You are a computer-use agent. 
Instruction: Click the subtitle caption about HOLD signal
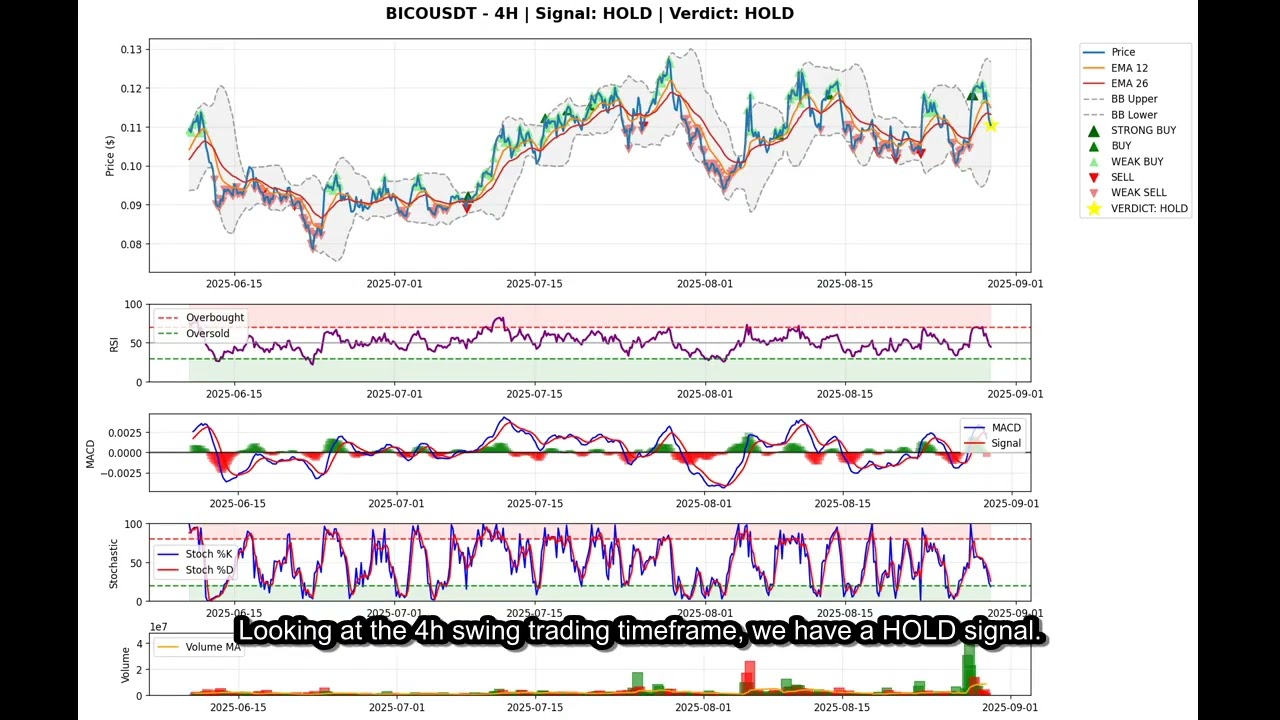(x=640, y=631)
